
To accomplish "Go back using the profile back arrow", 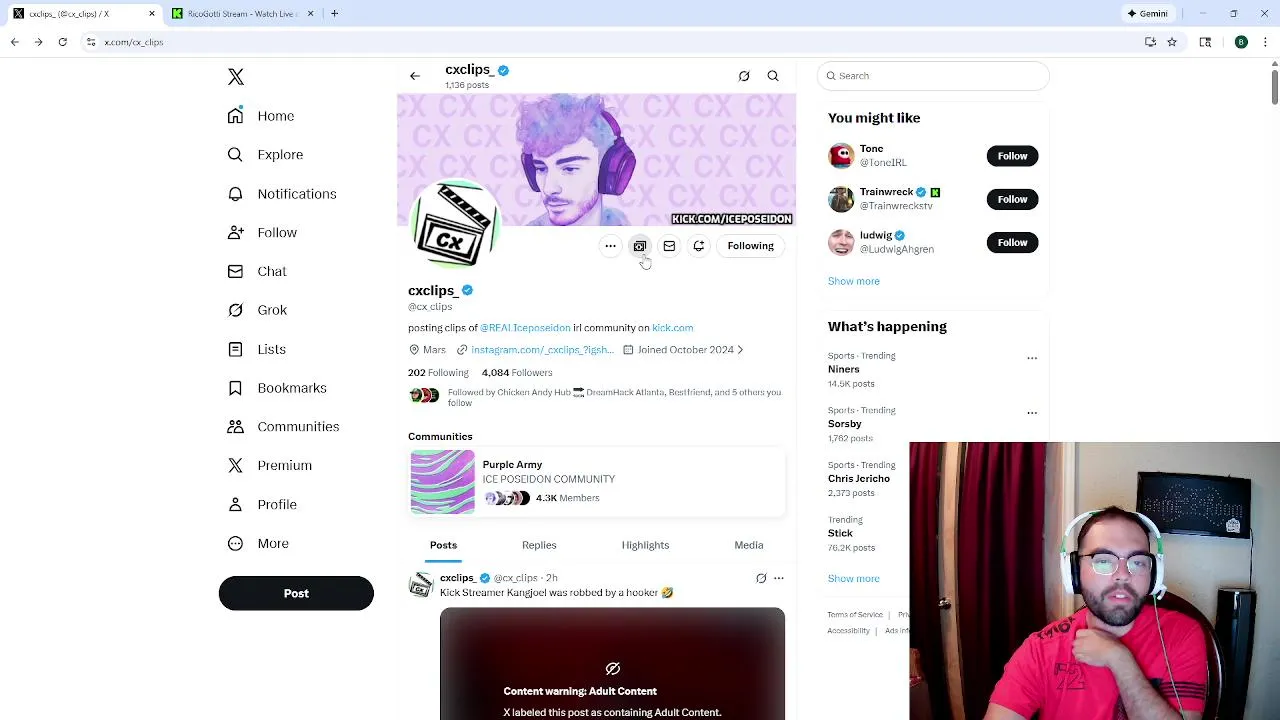I will tap(415, 76).
